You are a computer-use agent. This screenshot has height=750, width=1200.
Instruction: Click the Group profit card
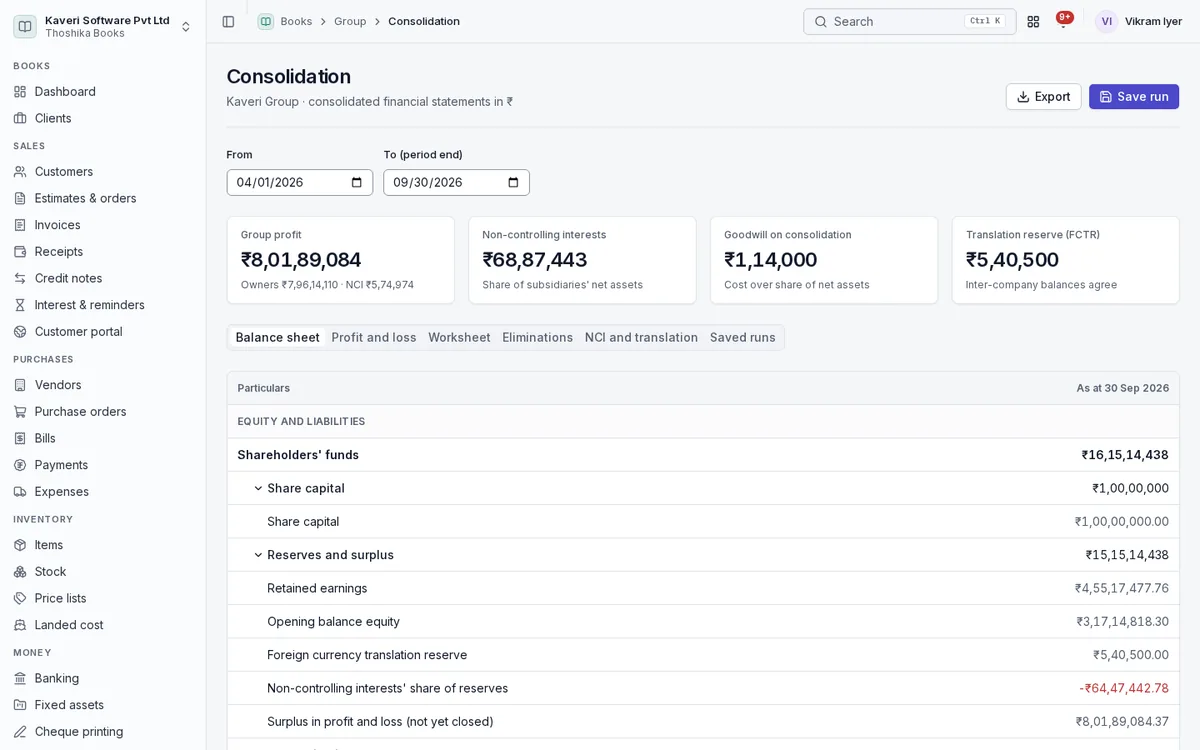[341, 260]
